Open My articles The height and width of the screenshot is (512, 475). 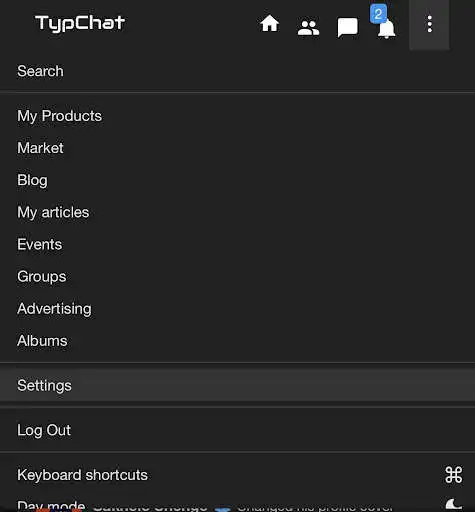(x=237, y=212)
